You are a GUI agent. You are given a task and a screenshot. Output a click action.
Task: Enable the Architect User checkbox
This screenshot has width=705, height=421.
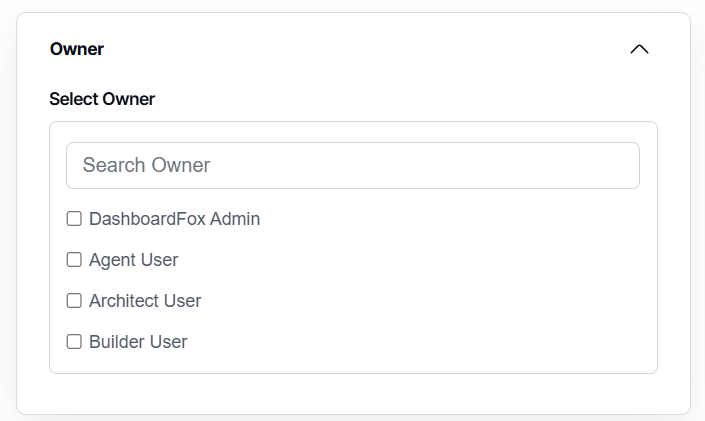point(74,300)
